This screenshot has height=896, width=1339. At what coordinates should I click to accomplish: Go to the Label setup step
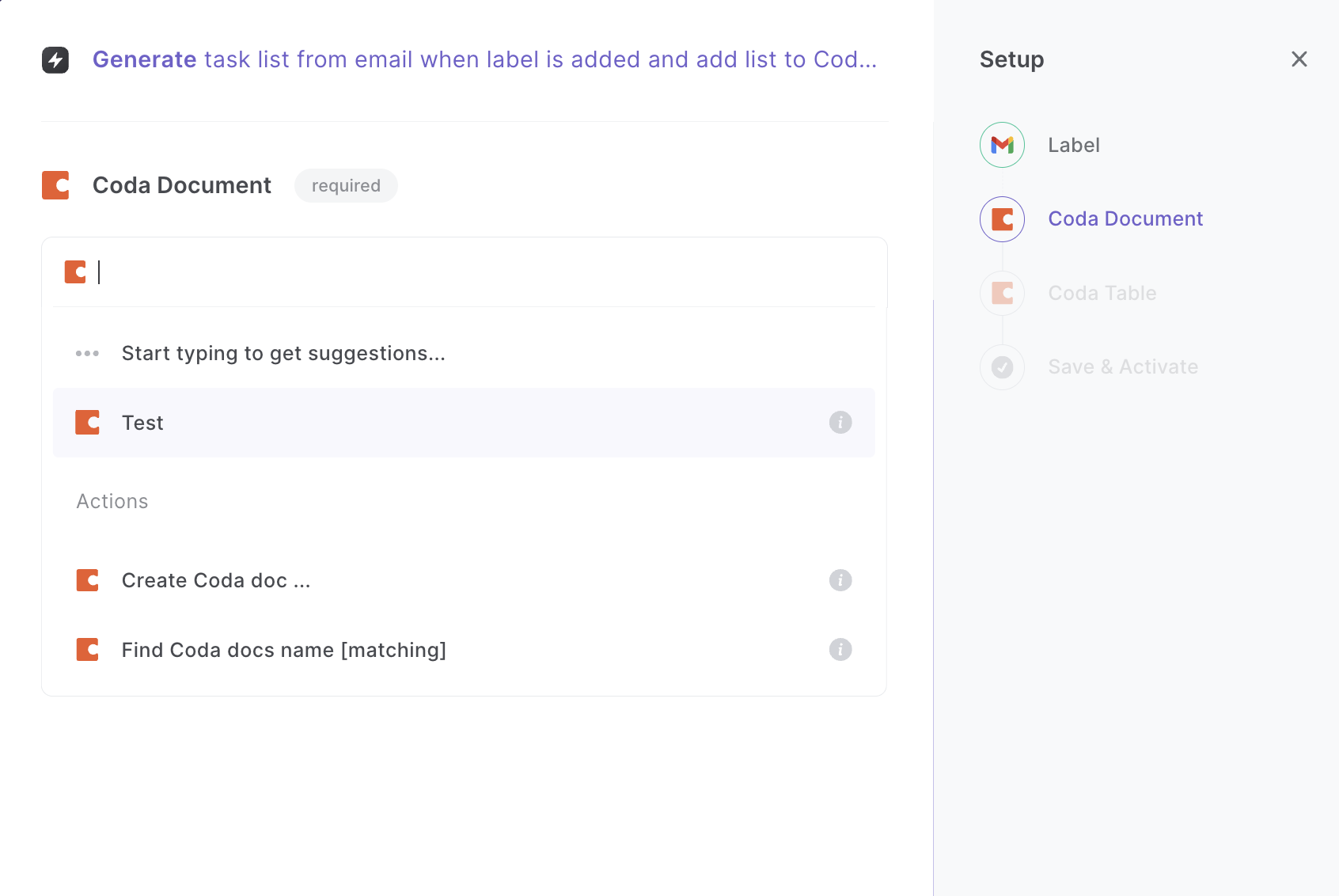click(1074, 145)
